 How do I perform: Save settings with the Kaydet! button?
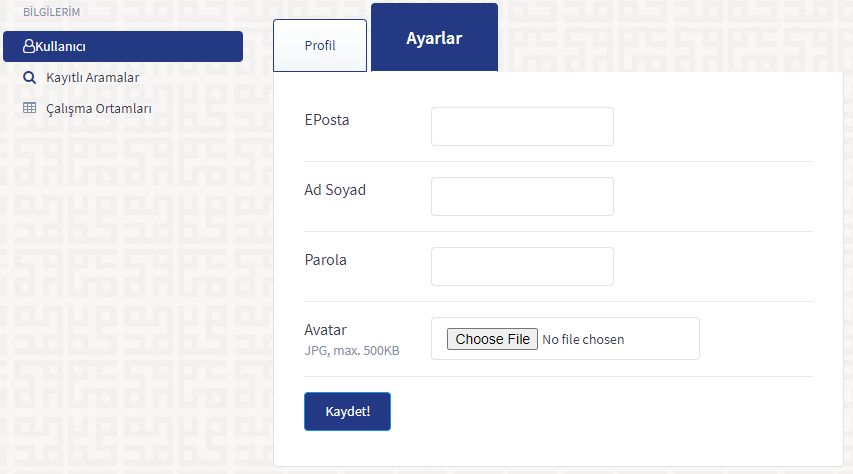point(347,412)
